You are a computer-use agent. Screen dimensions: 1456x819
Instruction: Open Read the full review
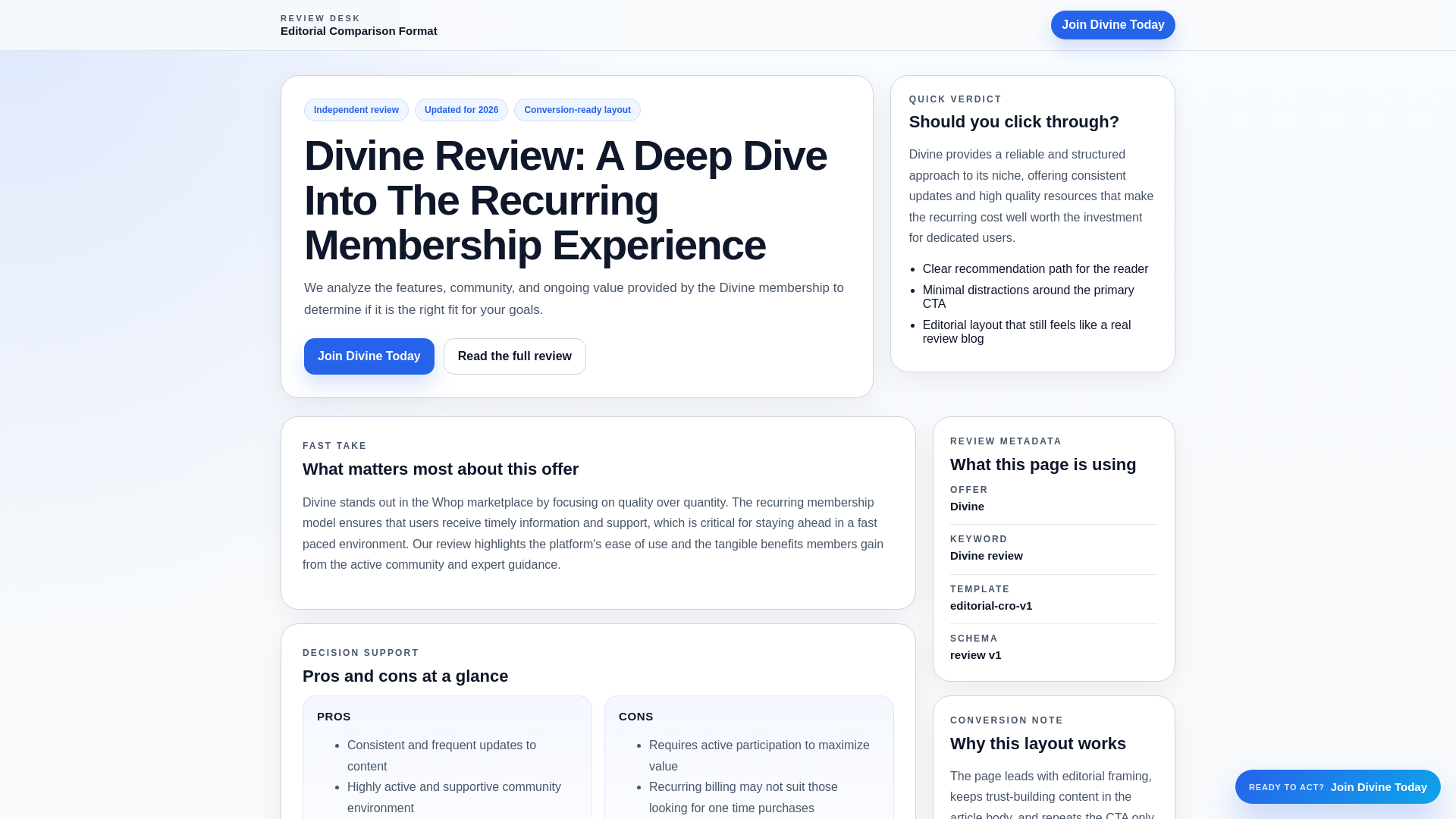pyautogui.click(x=515, y=356)
